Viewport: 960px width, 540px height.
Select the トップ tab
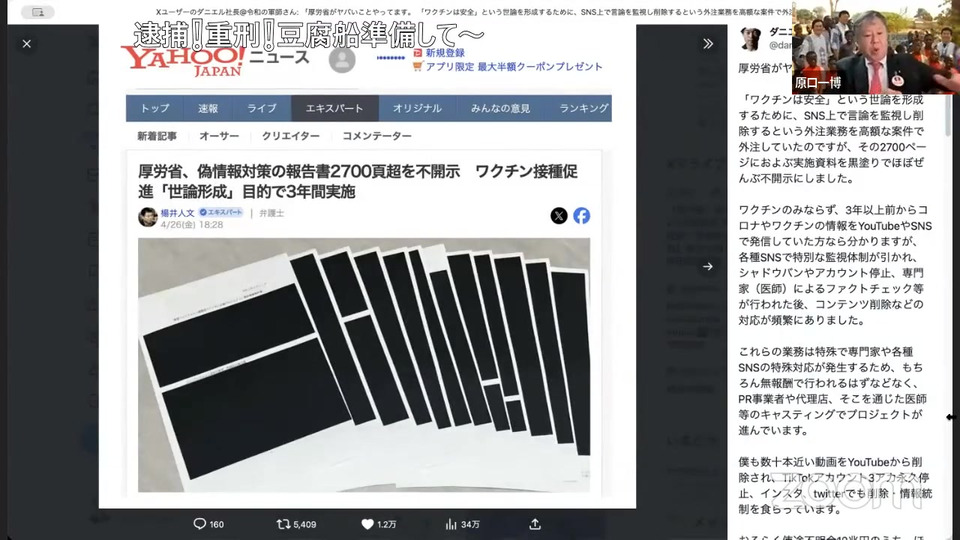click(154, 108)
